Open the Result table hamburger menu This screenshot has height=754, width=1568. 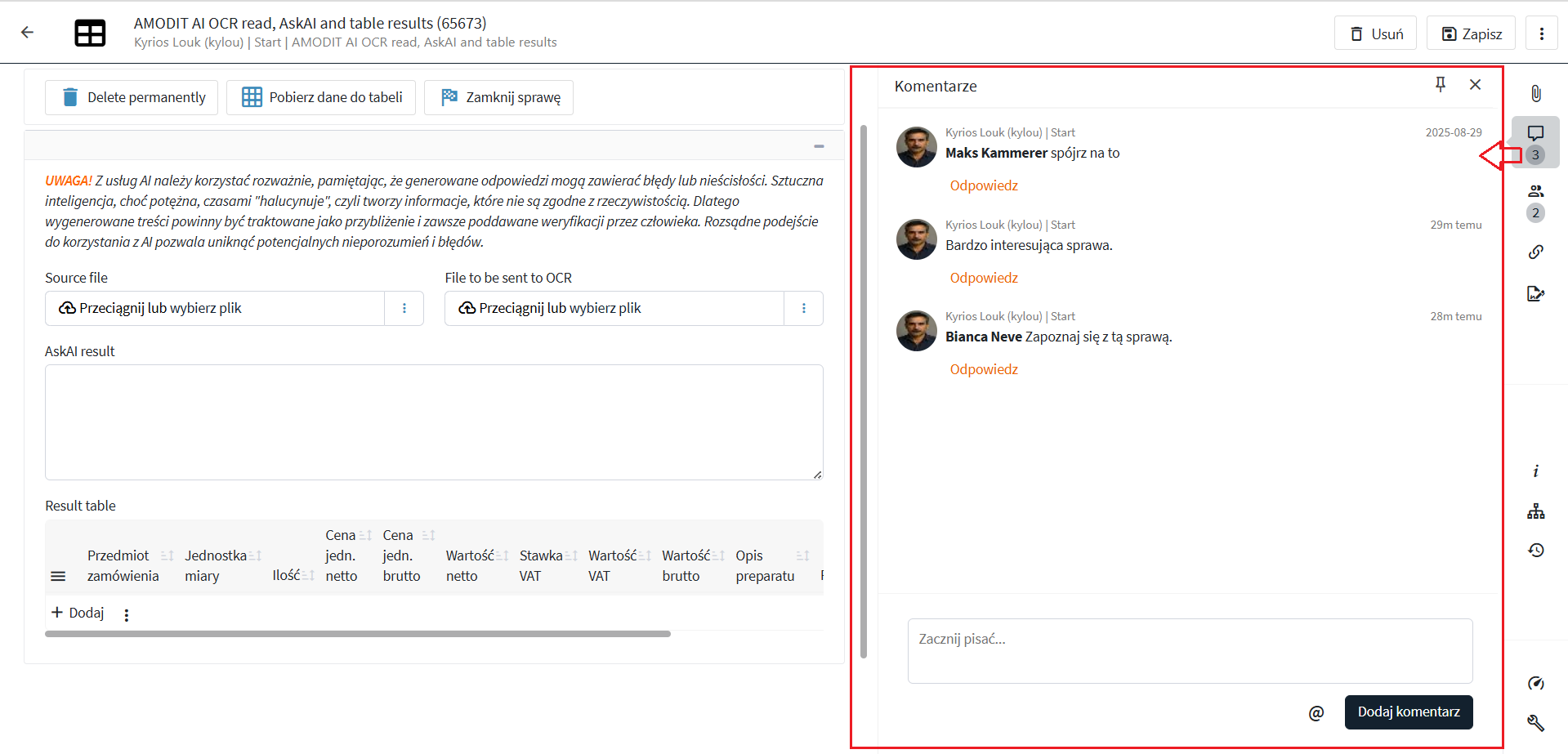(x=58, y=576)
